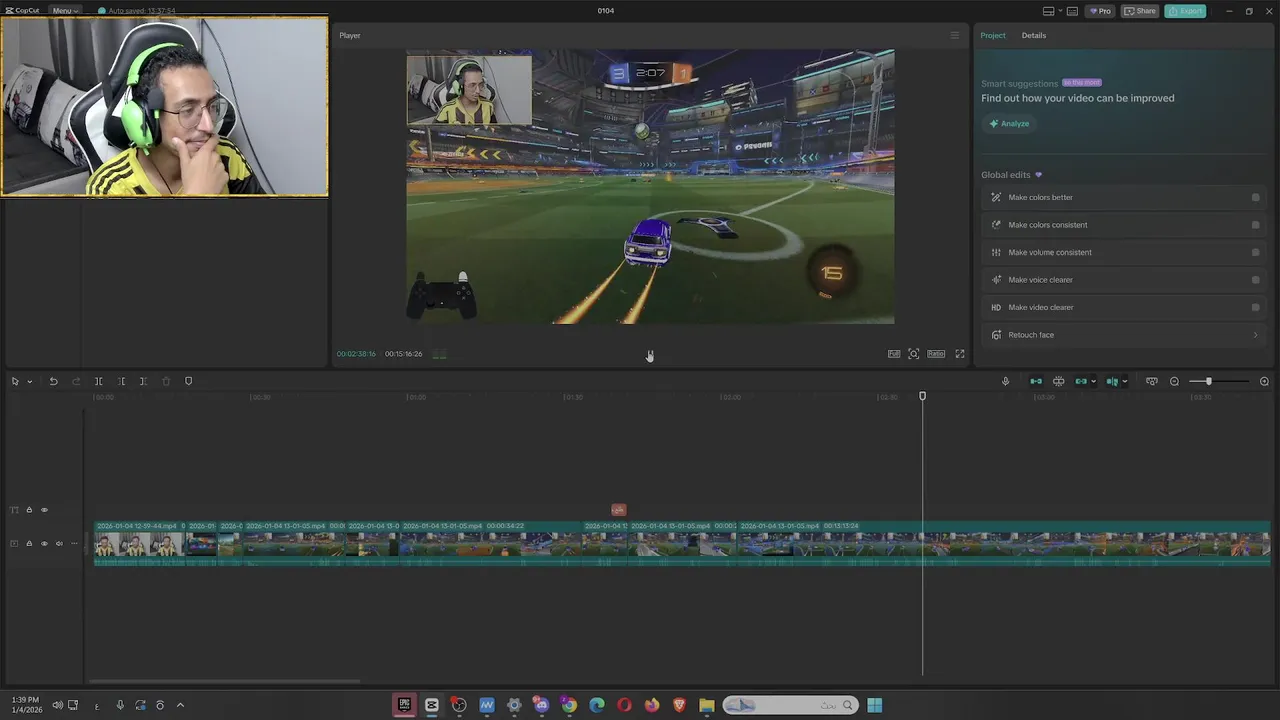Enable Make colors better
This screenshot has height=720, width=1280.
(x=1256, y=197)
